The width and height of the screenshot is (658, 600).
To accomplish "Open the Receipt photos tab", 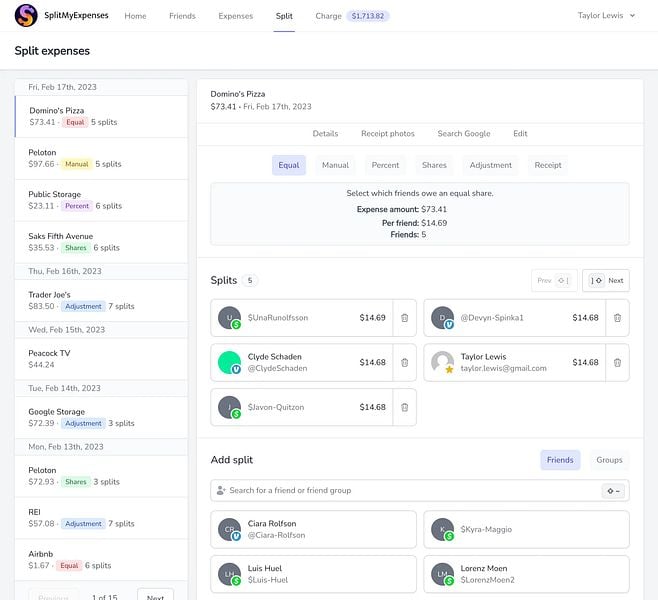I will 388,133.
